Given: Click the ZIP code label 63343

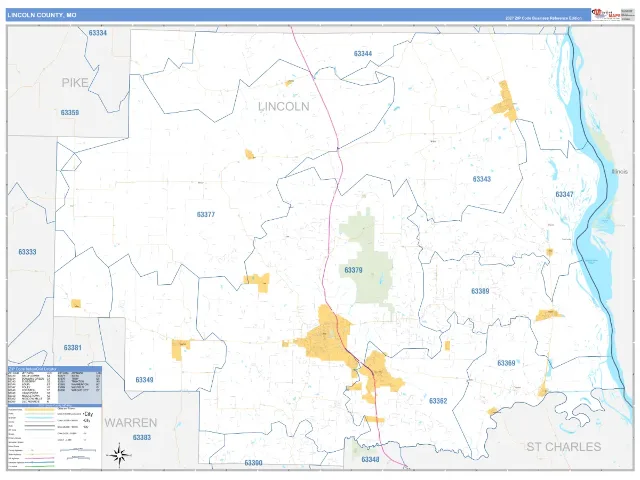Looking at the screenshot, I should pos(482,179).
